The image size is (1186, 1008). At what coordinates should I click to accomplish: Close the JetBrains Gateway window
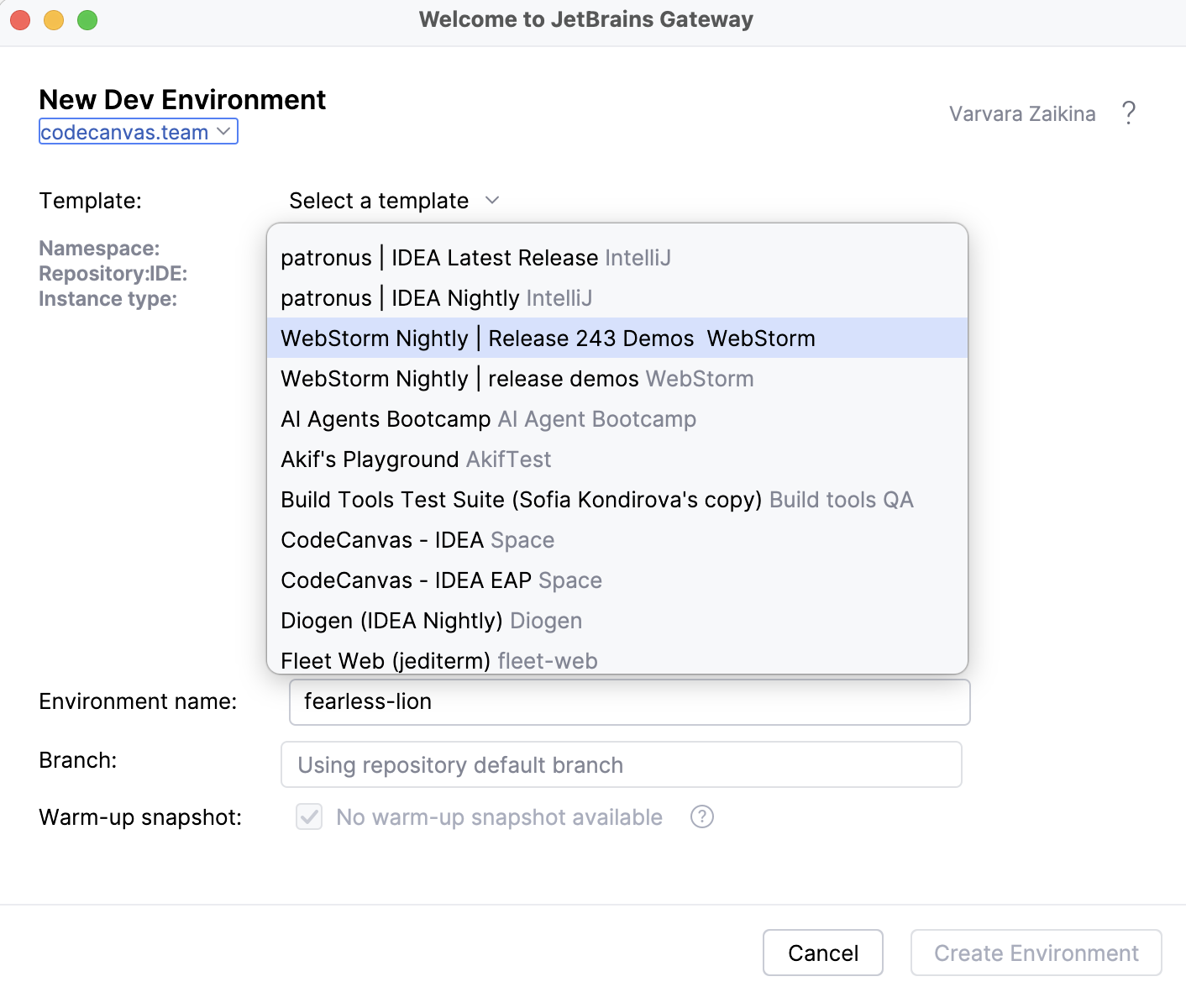[20, 20]
